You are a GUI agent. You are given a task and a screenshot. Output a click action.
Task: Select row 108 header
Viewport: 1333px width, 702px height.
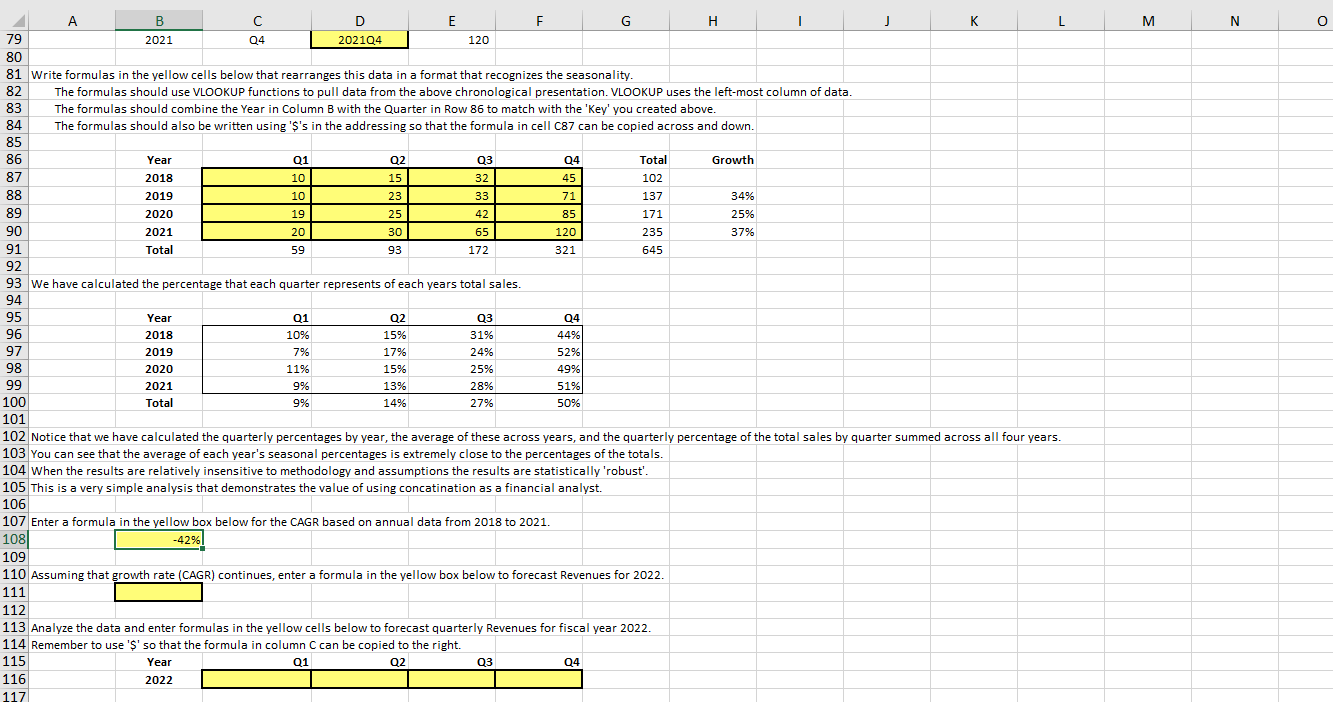click(x=14, y=540)
